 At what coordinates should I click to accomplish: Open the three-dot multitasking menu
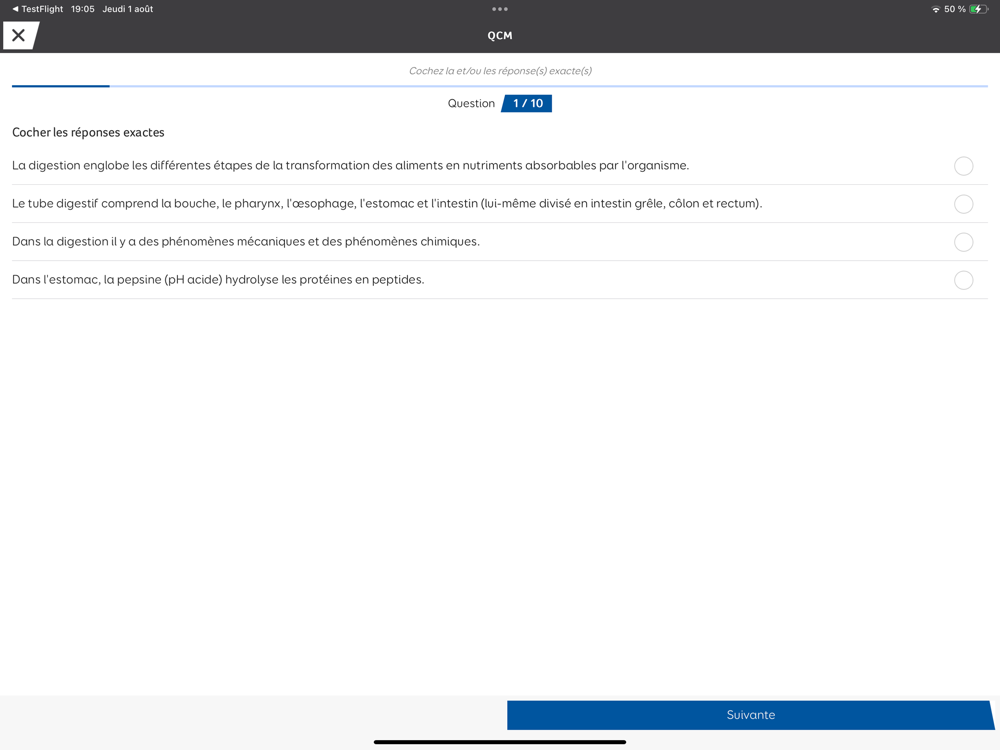click(500, 9)
